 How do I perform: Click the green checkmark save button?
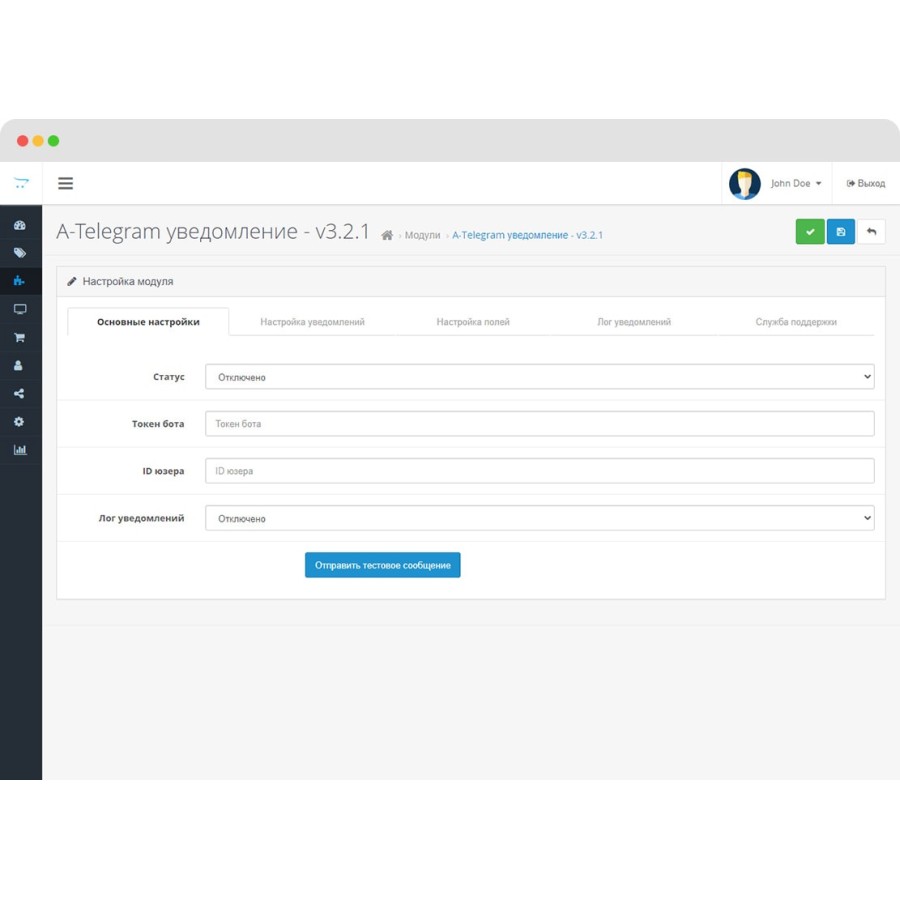coord(810,231)
